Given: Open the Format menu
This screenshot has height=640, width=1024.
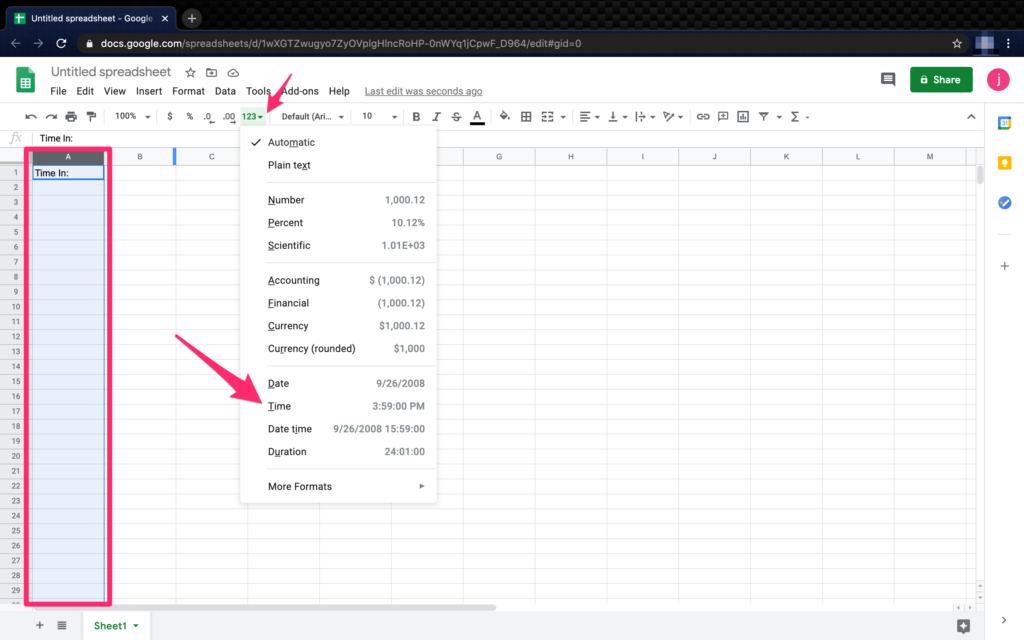Looking at the screenshot, I should click(188, 91).
